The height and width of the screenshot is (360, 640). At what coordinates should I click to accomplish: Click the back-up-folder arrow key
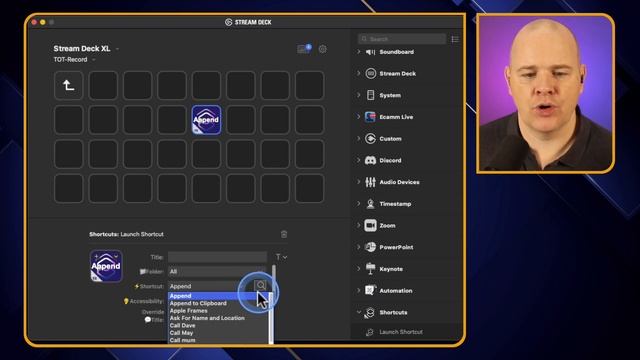pos(69,85)
